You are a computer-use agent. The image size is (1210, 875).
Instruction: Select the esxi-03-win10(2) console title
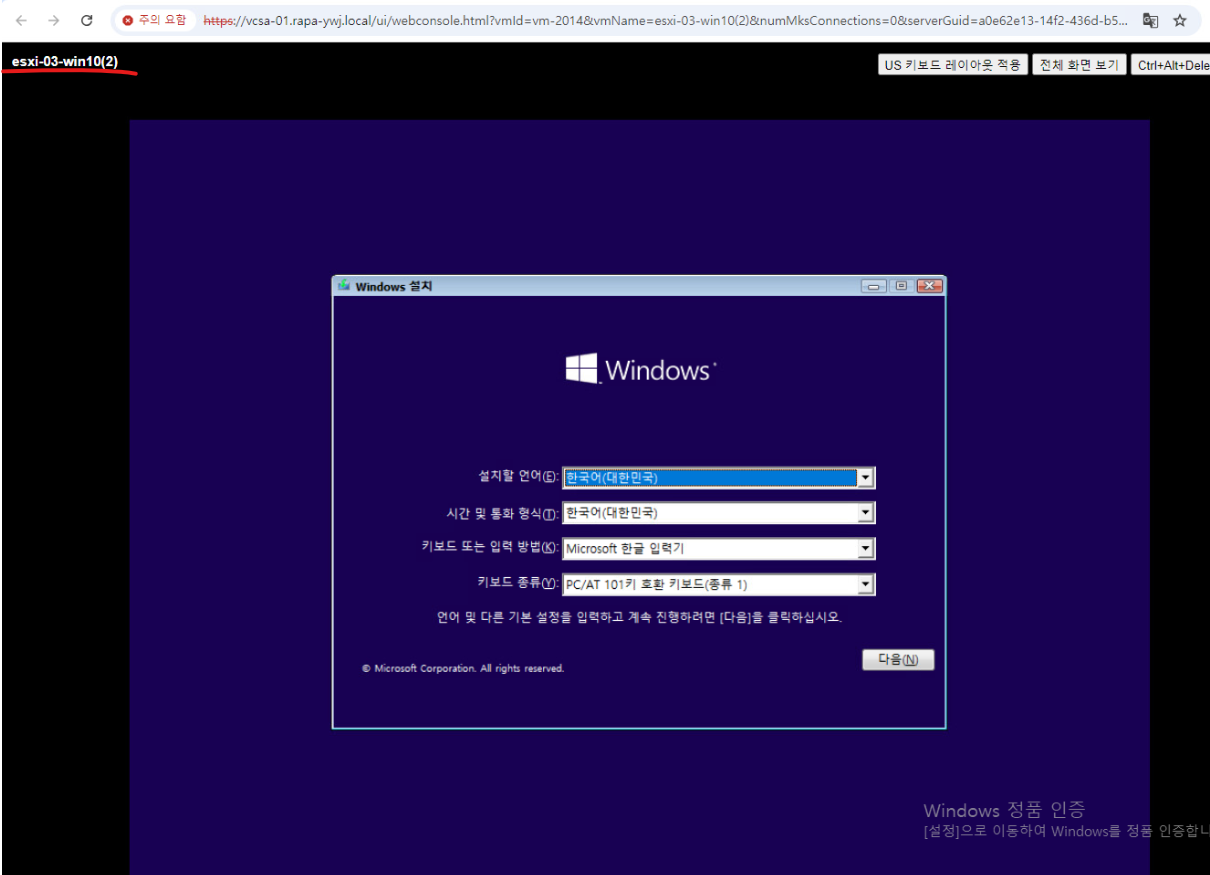coord(64,62)
